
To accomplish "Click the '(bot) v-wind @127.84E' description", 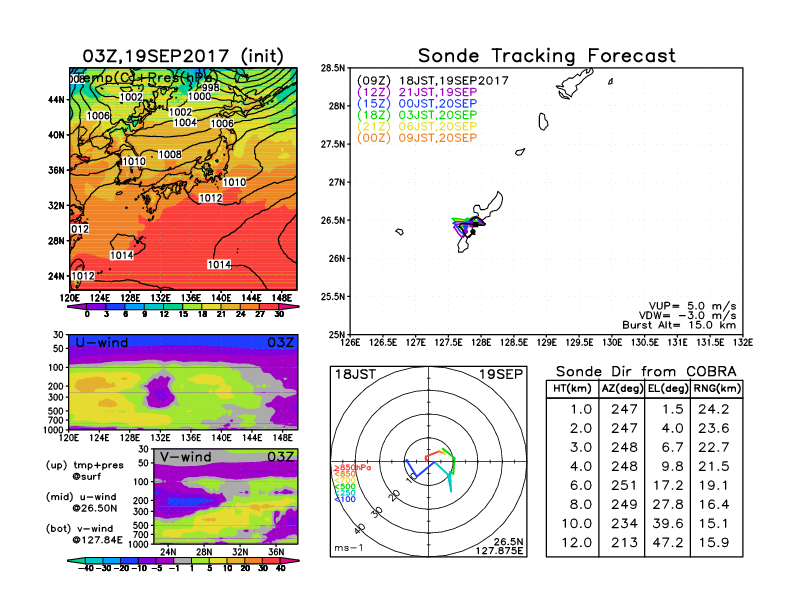I will (x=84, y=534).
